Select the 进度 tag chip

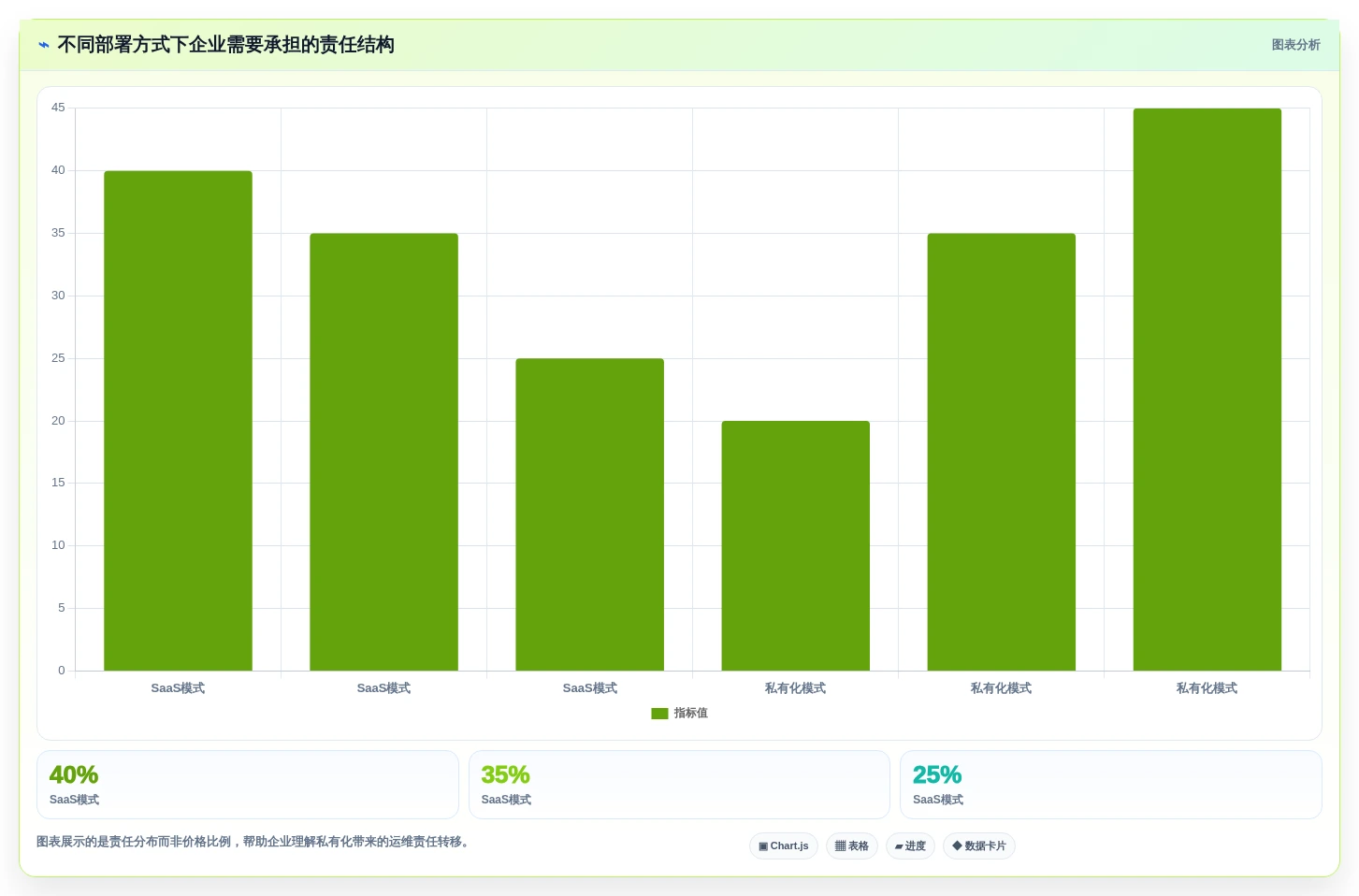[x=910, y=846]
